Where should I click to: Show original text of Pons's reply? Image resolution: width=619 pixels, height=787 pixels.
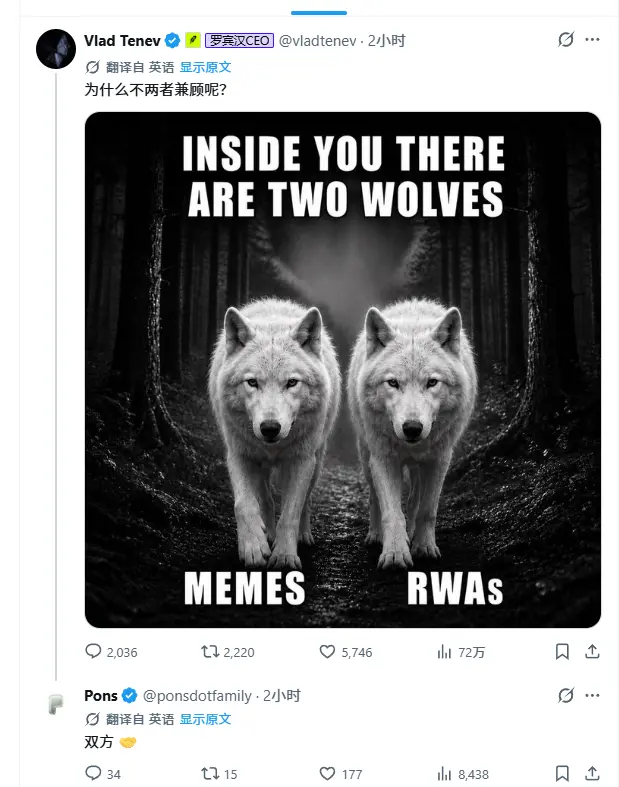pyautogui.click(x=205, y=719)
